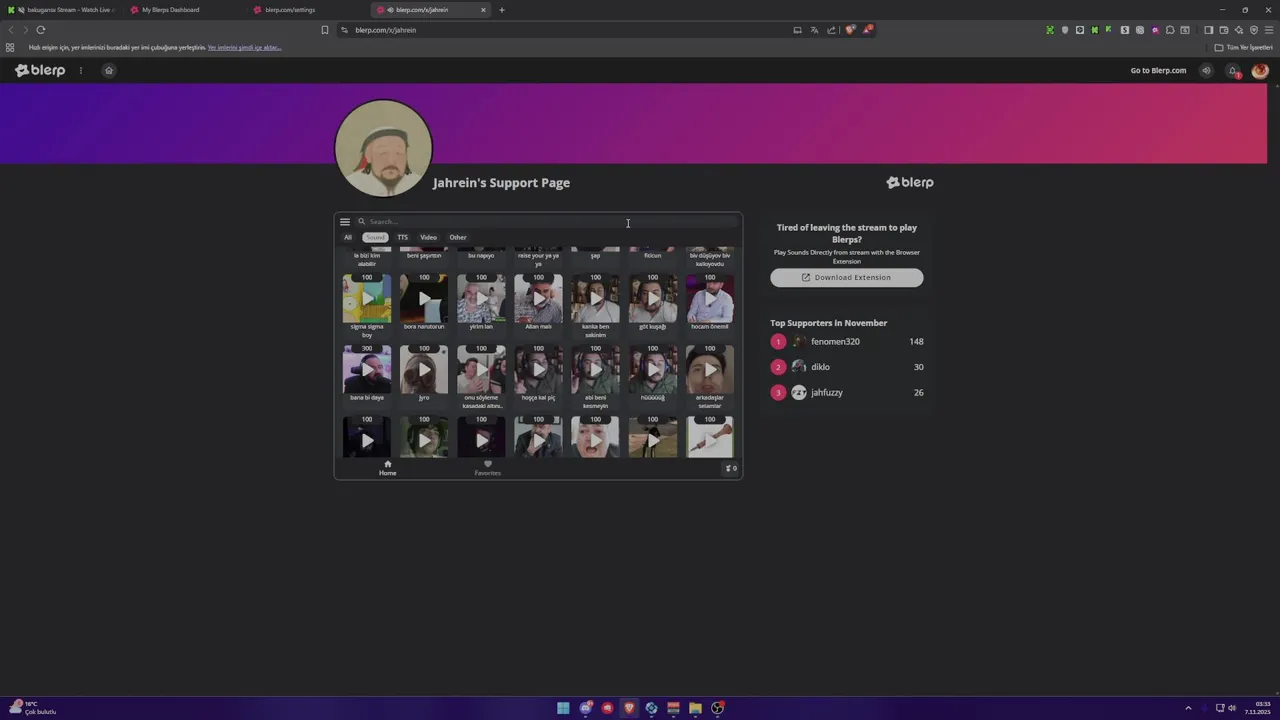Click the Blerp search field

[548, 222]
